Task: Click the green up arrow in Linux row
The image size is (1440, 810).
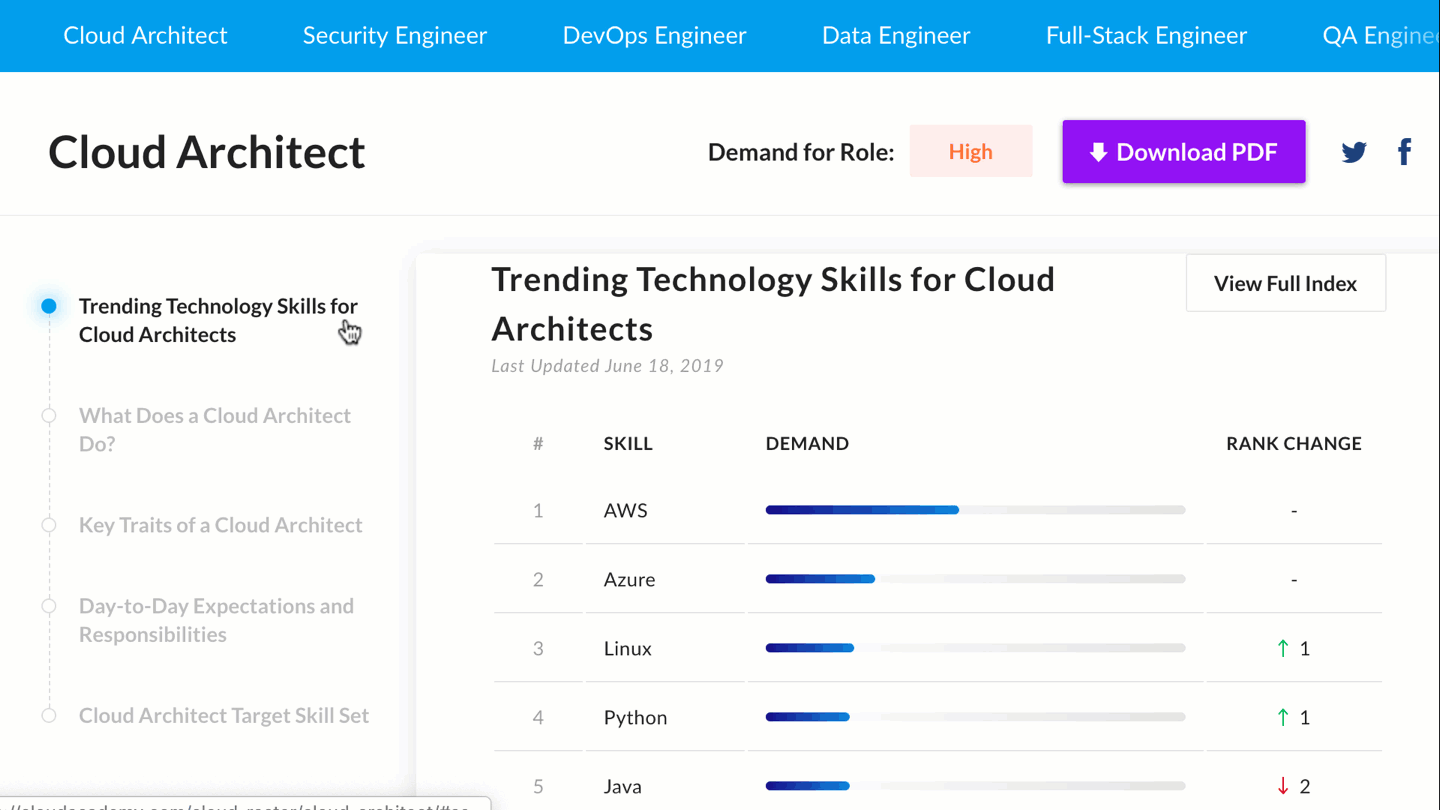Action: click(x=1283, y=648)
